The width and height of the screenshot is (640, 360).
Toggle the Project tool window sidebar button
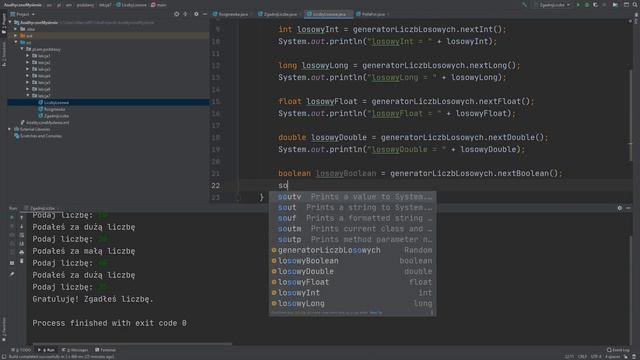pos(4,23)
